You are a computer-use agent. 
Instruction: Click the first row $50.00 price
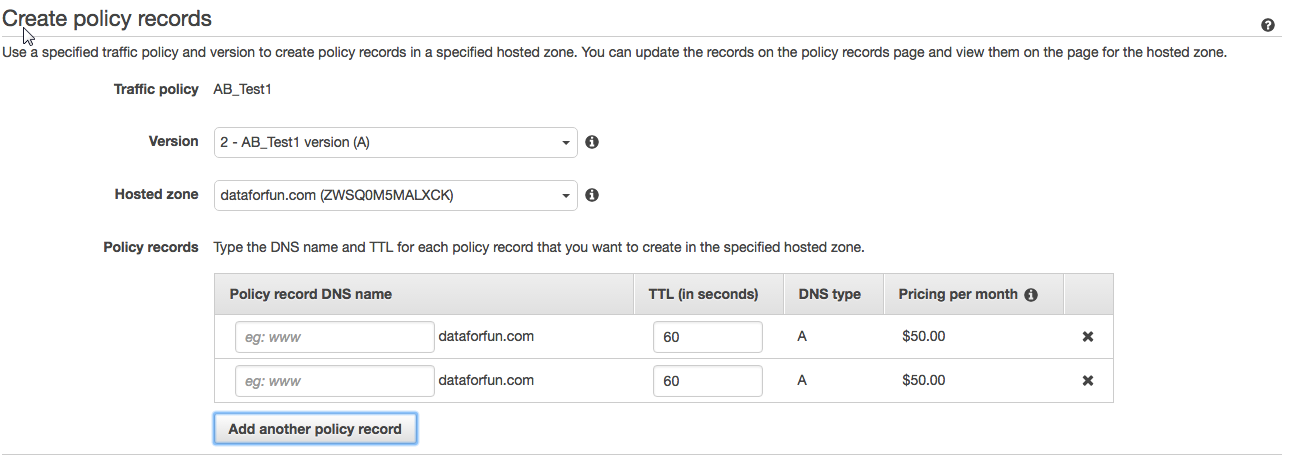click(923, 337)
